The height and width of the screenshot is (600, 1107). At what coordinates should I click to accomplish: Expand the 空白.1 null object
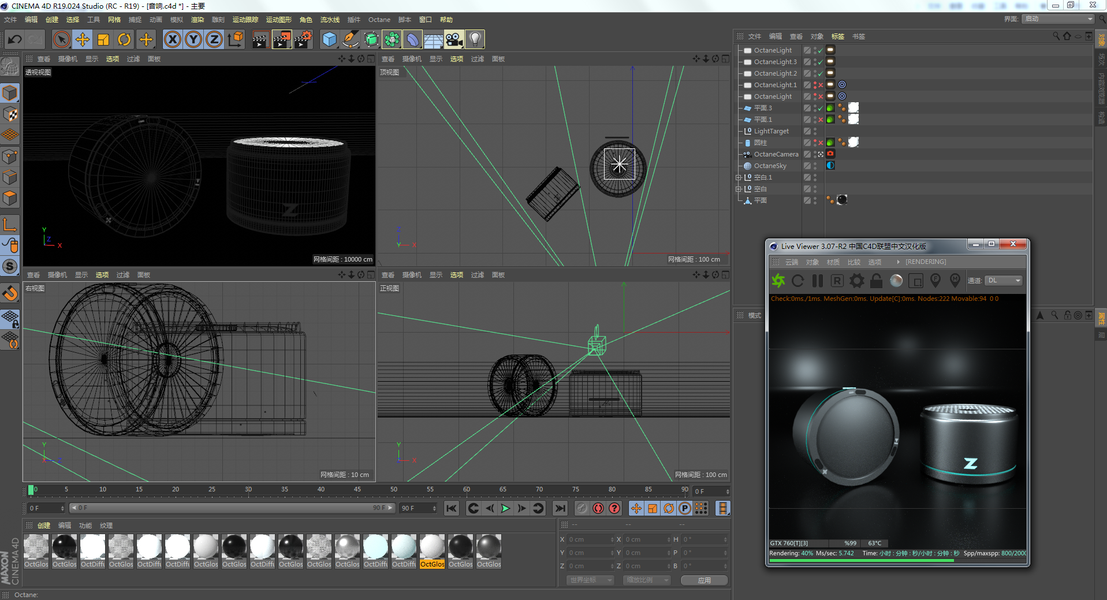(x=738, y=177)
